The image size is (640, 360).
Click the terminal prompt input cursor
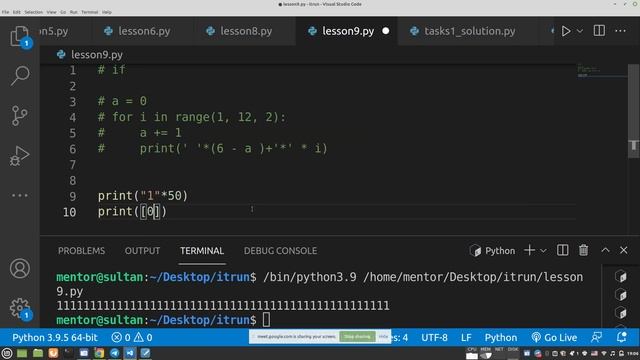tap(266, 320)
